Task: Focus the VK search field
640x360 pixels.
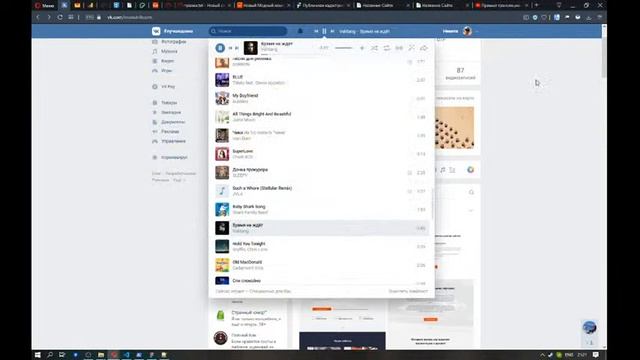Action: [x=248, y=31]
